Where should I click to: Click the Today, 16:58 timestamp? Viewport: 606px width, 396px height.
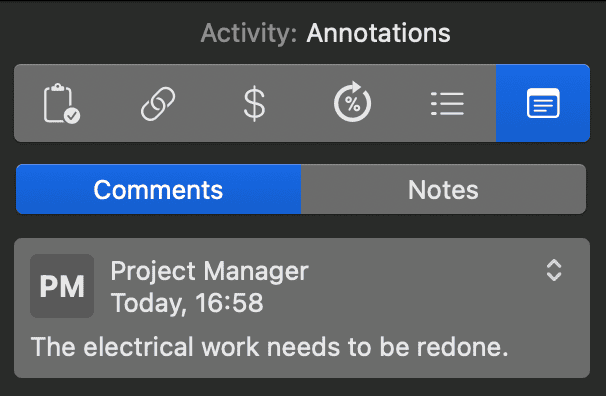187,303
